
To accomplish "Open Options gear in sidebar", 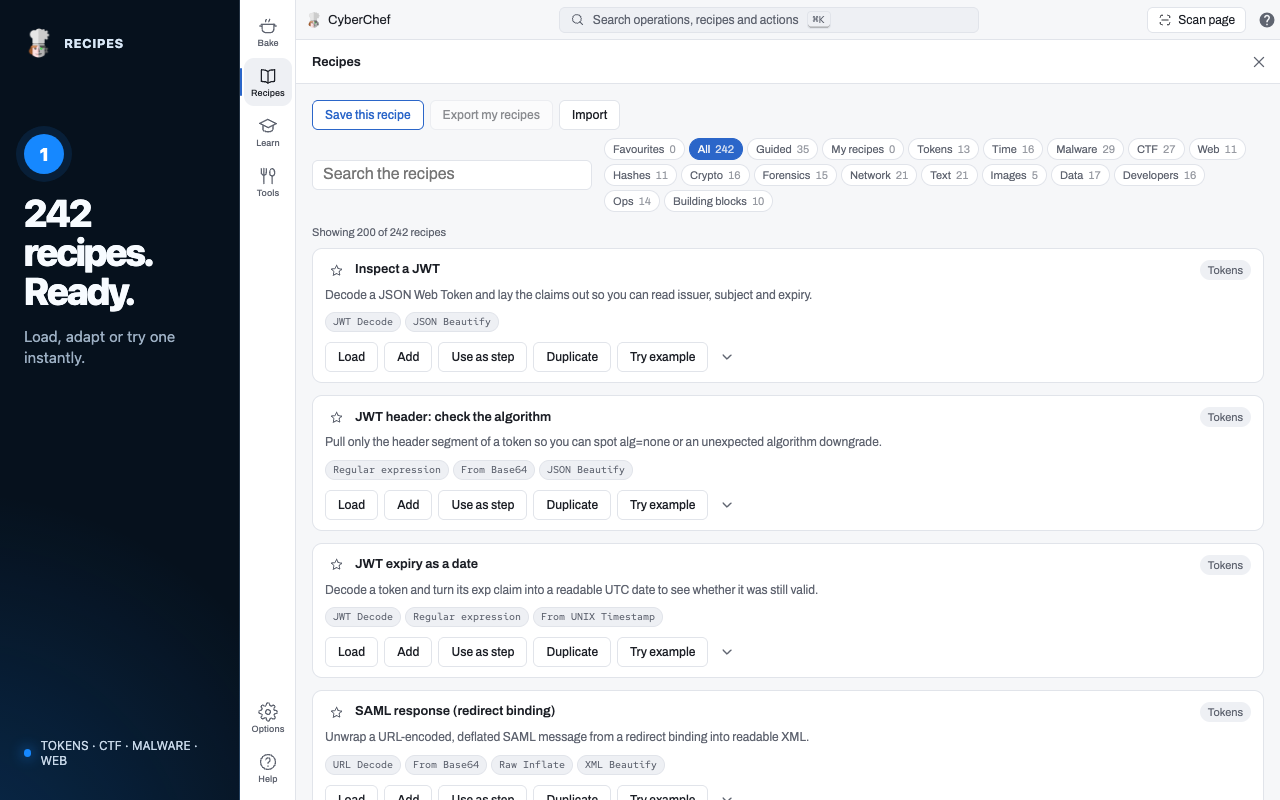I will click(268, 718).
